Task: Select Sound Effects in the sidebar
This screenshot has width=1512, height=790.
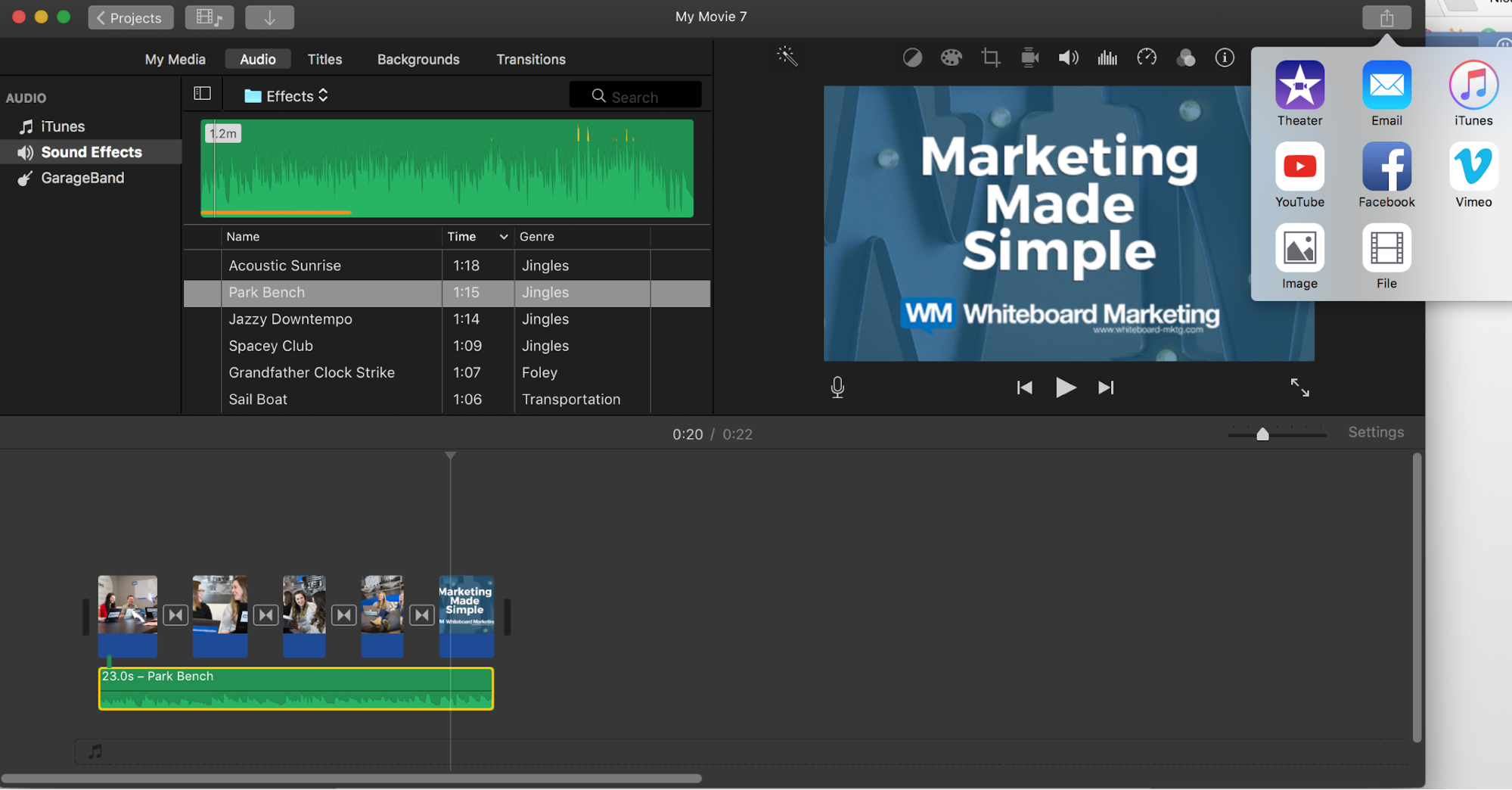Action: pyautogui.click(x=91, y=152)
